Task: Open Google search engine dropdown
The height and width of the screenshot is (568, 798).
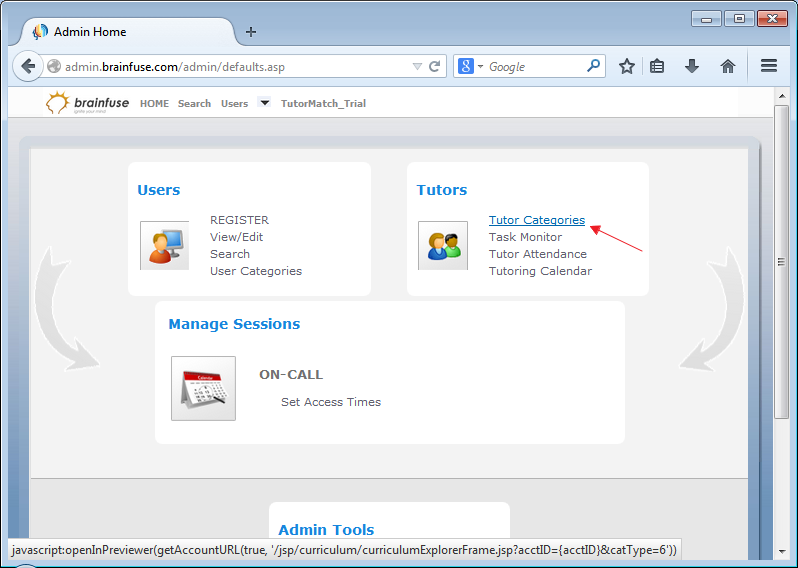Action: tap(480, 66)
